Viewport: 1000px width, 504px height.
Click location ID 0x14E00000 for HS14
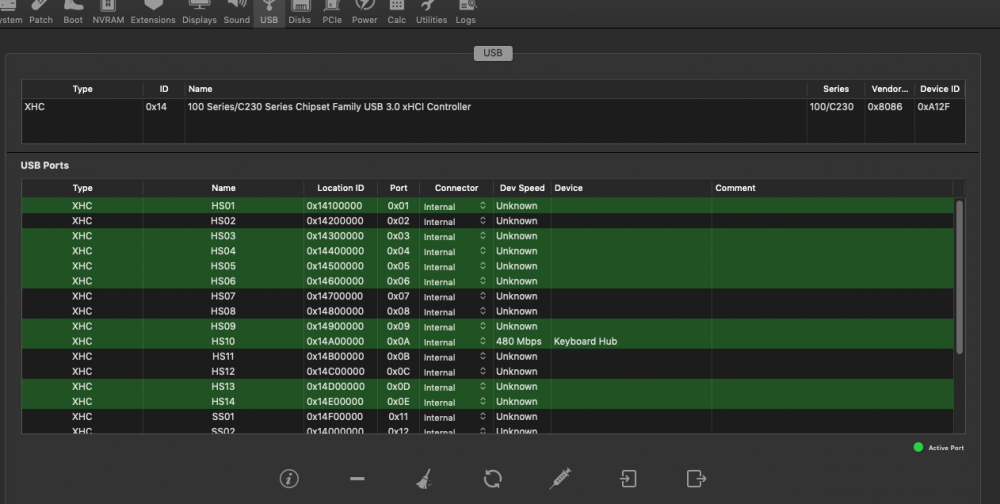(335, 401)
